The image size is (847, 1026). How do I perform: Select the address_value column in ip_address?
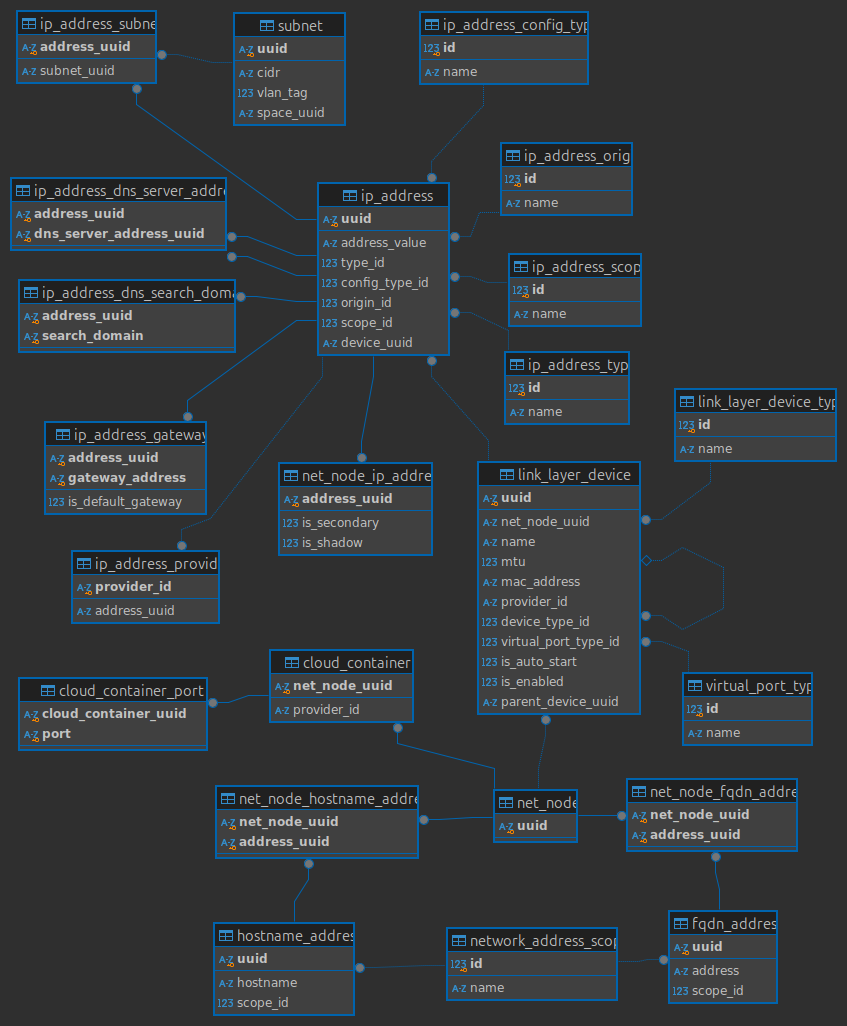coord(383,243)
